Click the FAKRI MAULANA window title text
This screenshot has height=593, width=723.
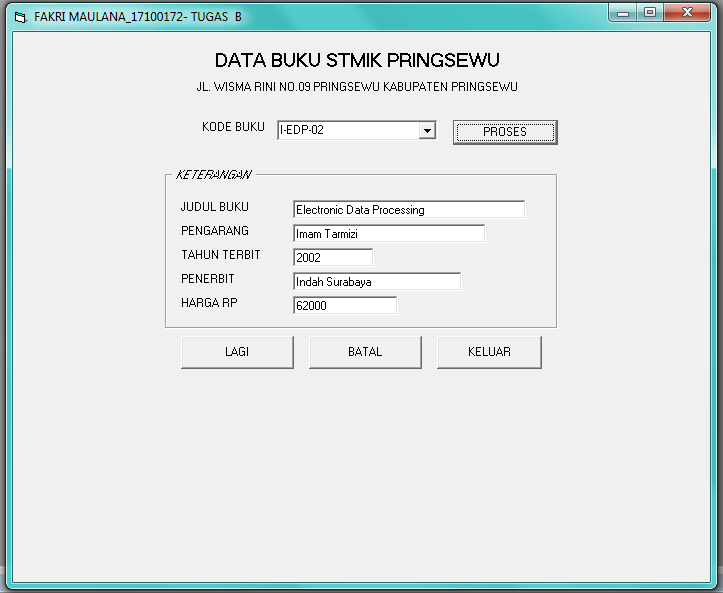click(138, 17)
